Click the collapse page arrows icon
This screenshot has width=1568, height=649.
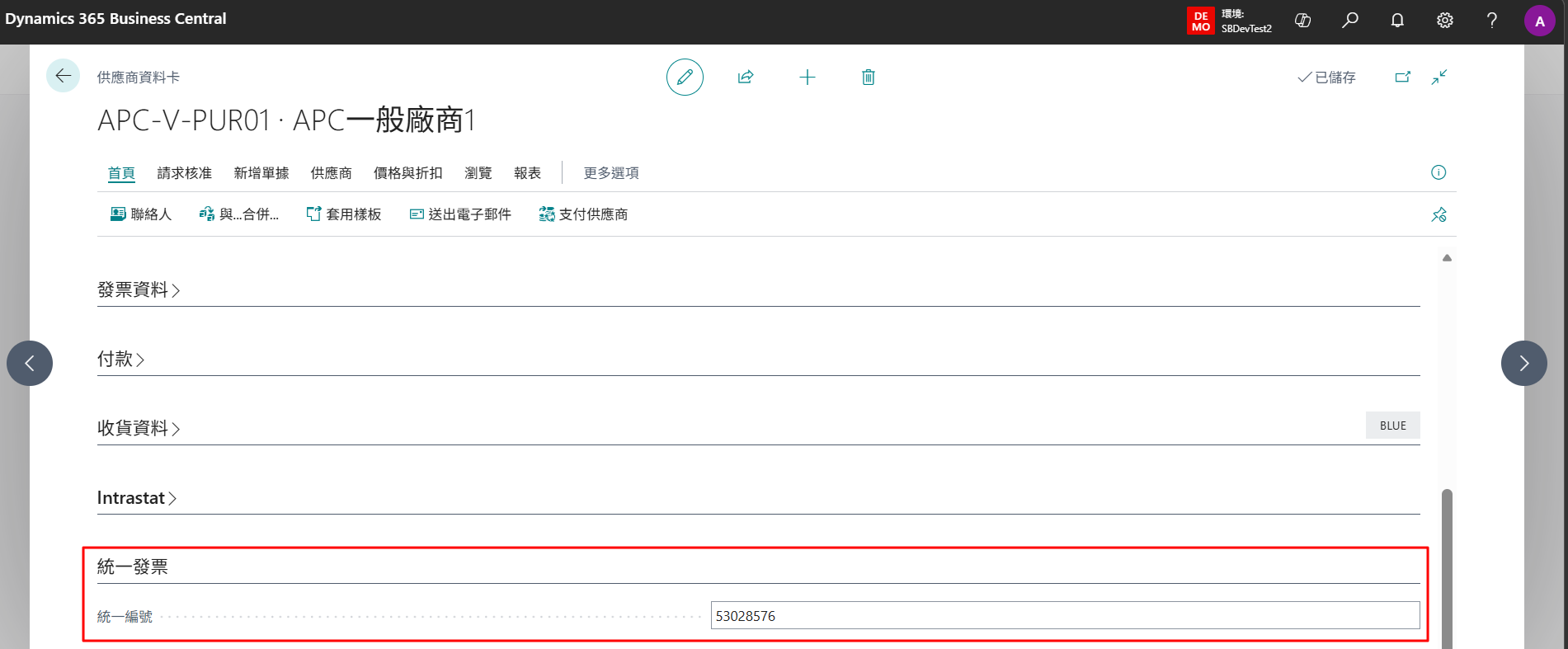[x=1439, y=77]
